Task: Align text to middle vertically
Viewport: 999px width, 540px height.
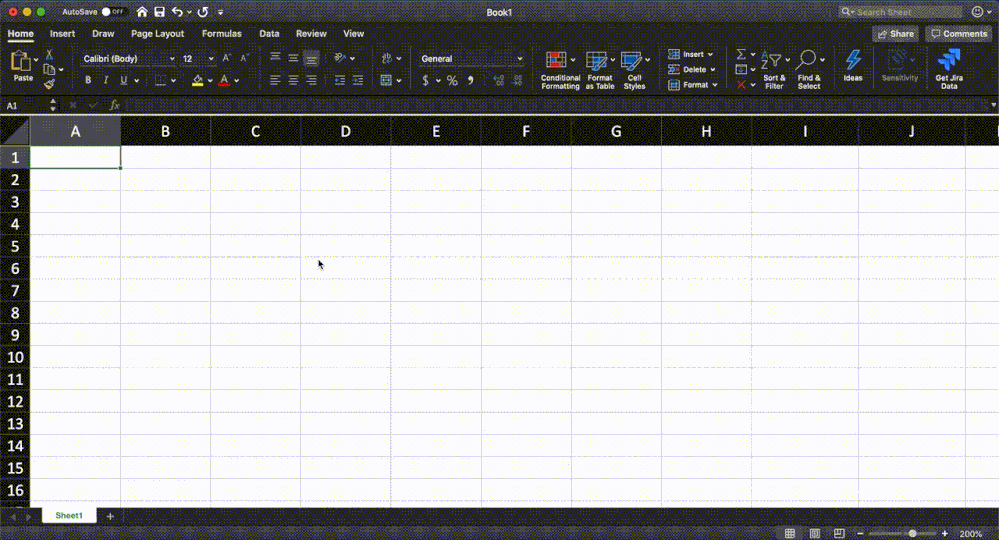Action: pos(293,58)
